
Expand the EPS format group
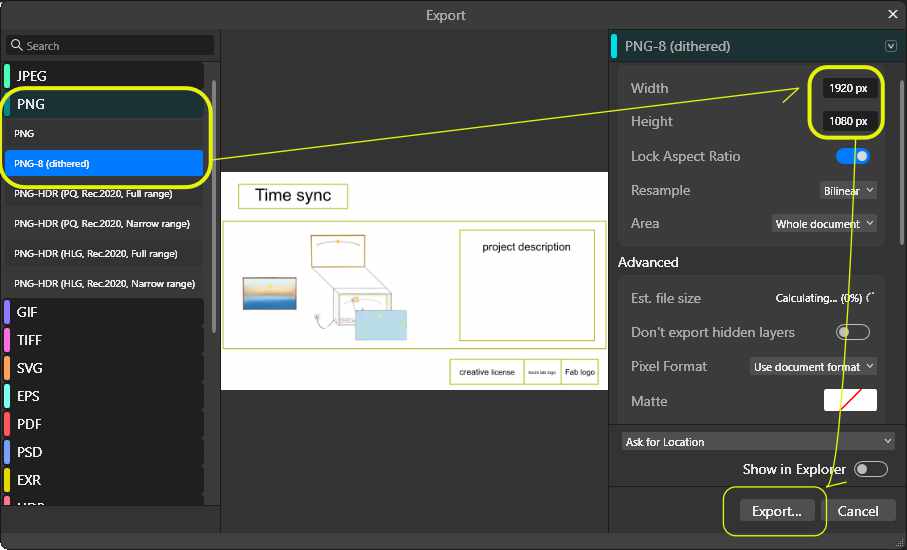(104, 396)
